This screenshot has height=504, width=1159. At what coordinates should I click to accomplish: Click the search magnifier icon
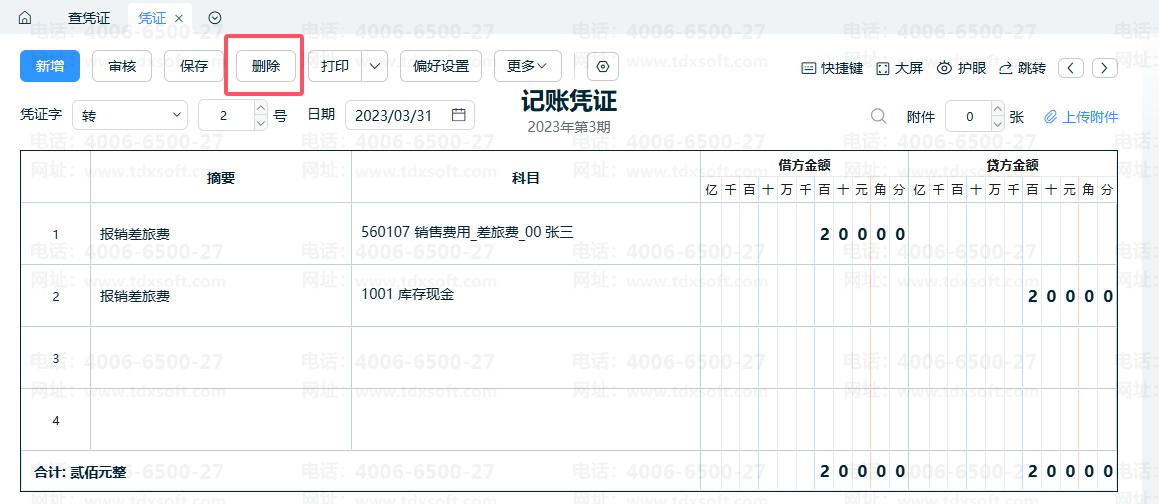click(878, 116)
